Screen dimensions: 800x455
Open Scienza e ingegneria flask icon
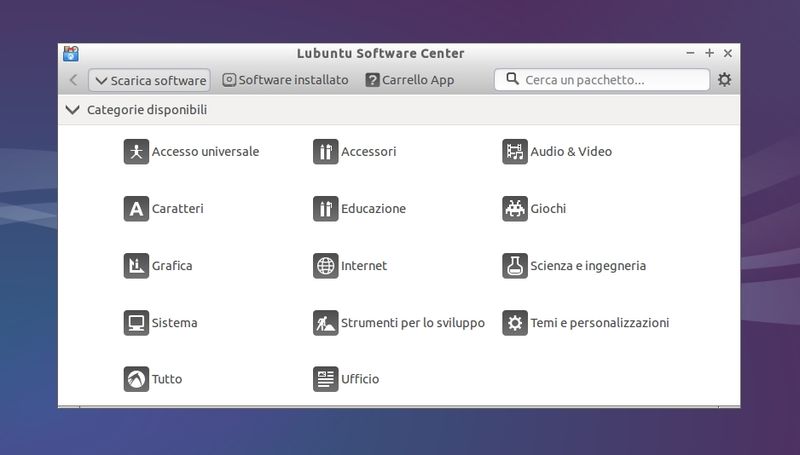[x=515, y=266]
